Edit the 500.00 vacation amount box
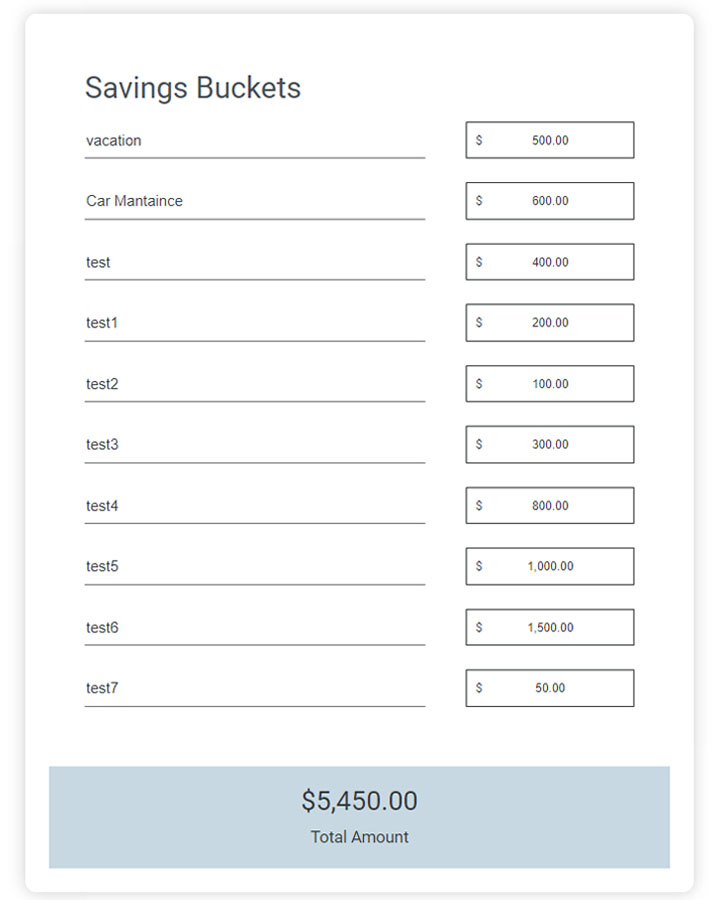Screen dimensions: 720x900 550,141
